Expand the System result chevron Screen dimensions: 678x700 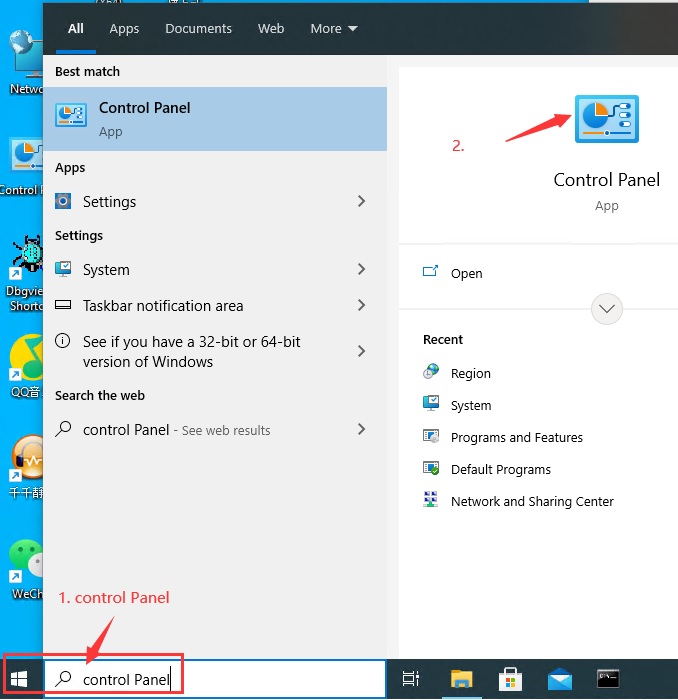click(x=361, y=269)
